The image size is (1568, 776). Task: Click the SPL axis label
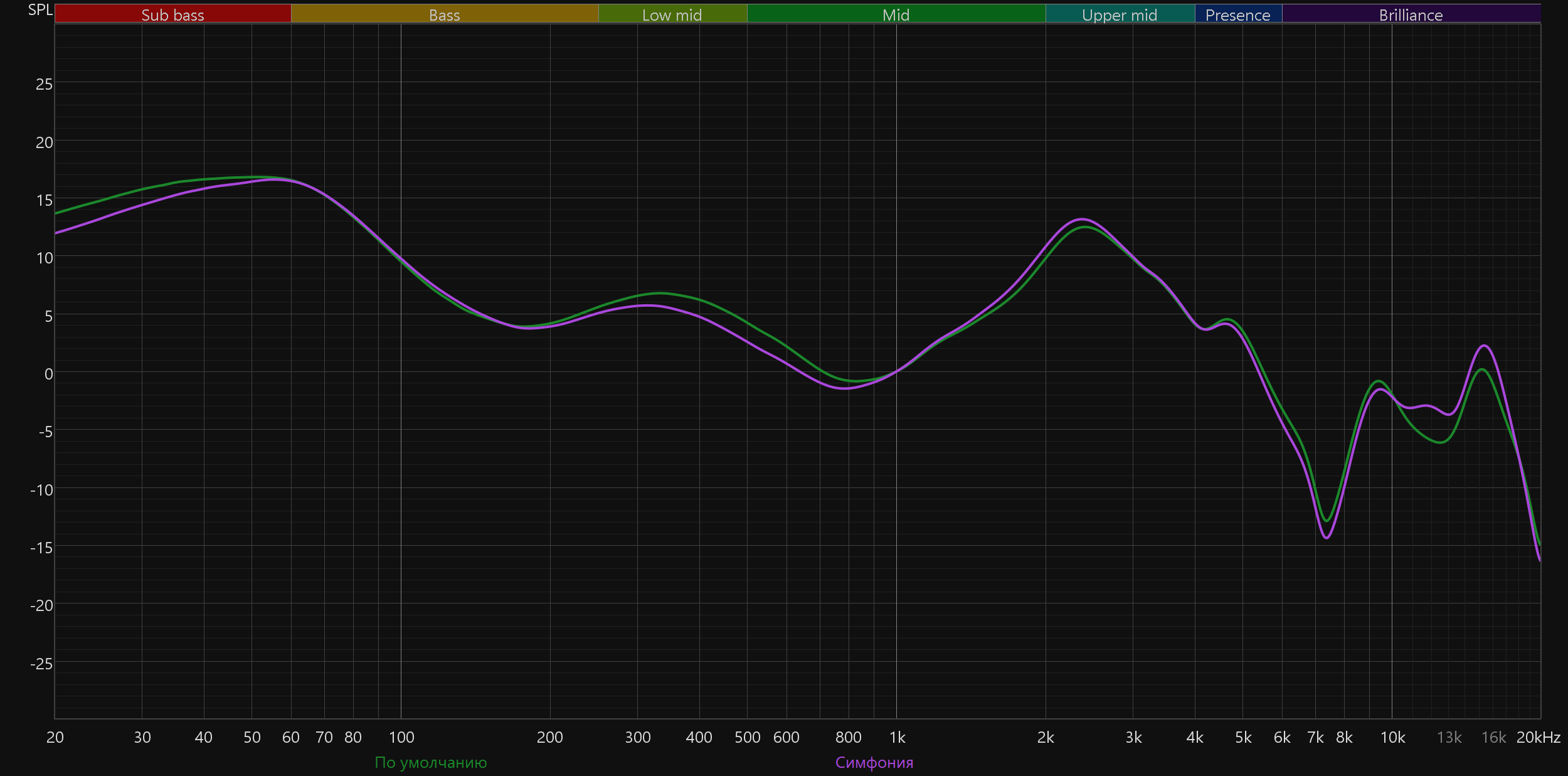40,10
